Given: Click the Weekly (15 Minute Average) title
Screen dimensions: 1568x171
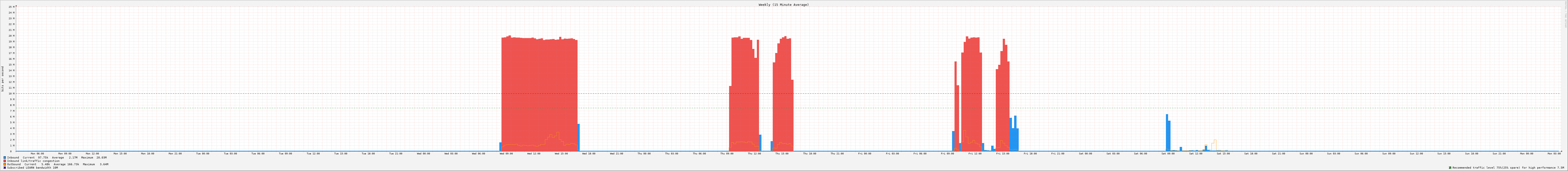Looking at the screenshot, I should tap(783, 4).
